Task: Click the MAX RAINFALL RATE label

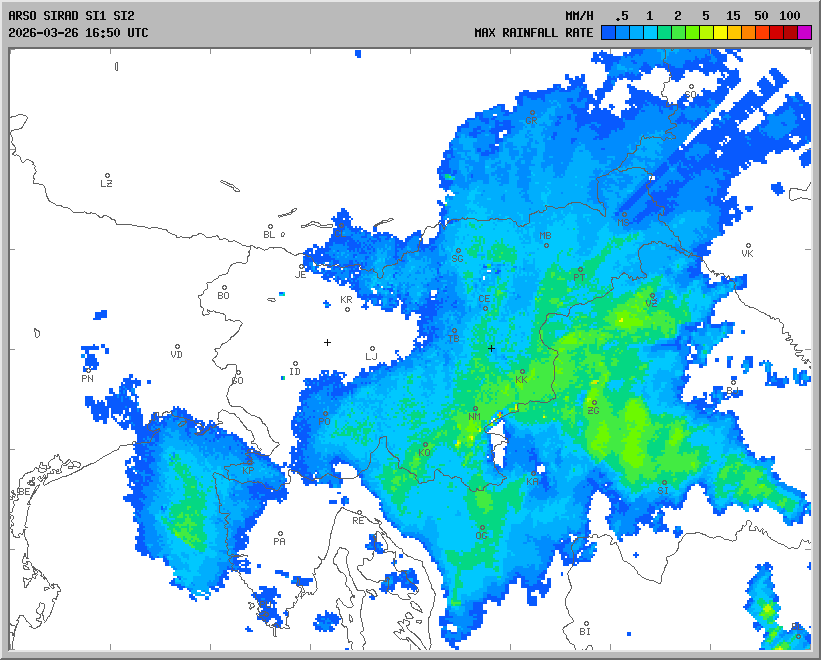Action: coord(533,32)
